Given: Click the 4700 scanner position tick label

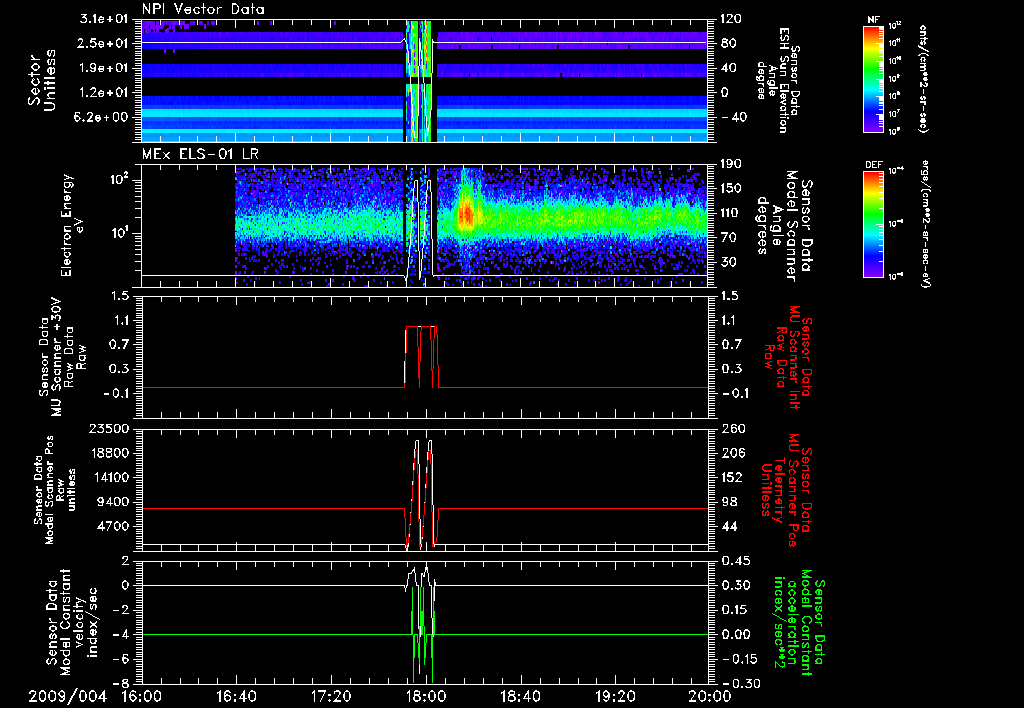Looking at the screenshot, I should click(114, 526).
